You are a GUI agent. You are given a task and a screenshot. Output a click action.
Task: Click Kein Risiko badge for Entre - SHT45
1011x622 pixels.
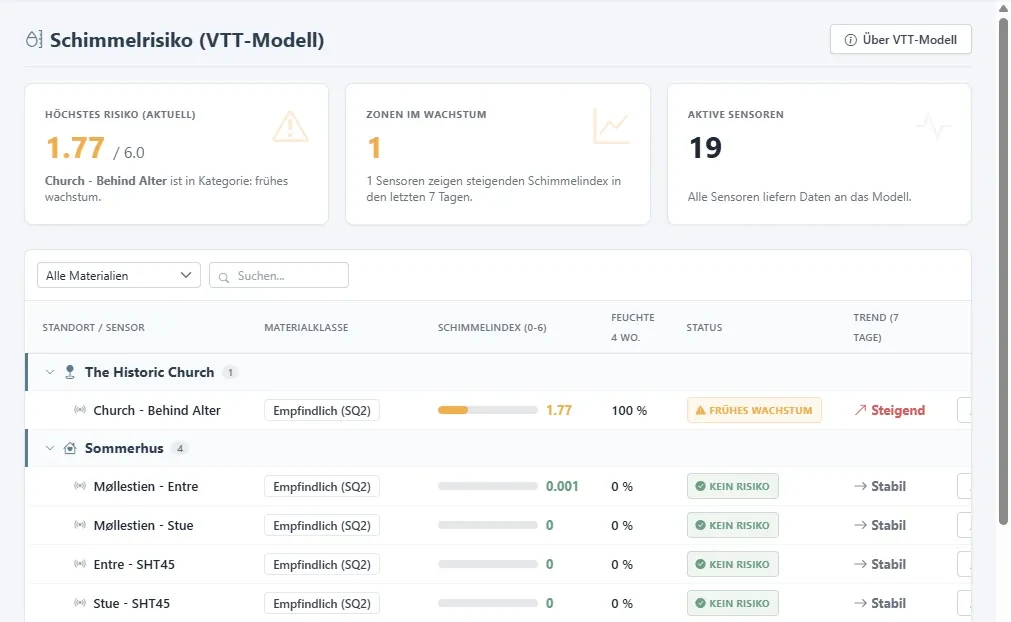click(x=732, y=564)
